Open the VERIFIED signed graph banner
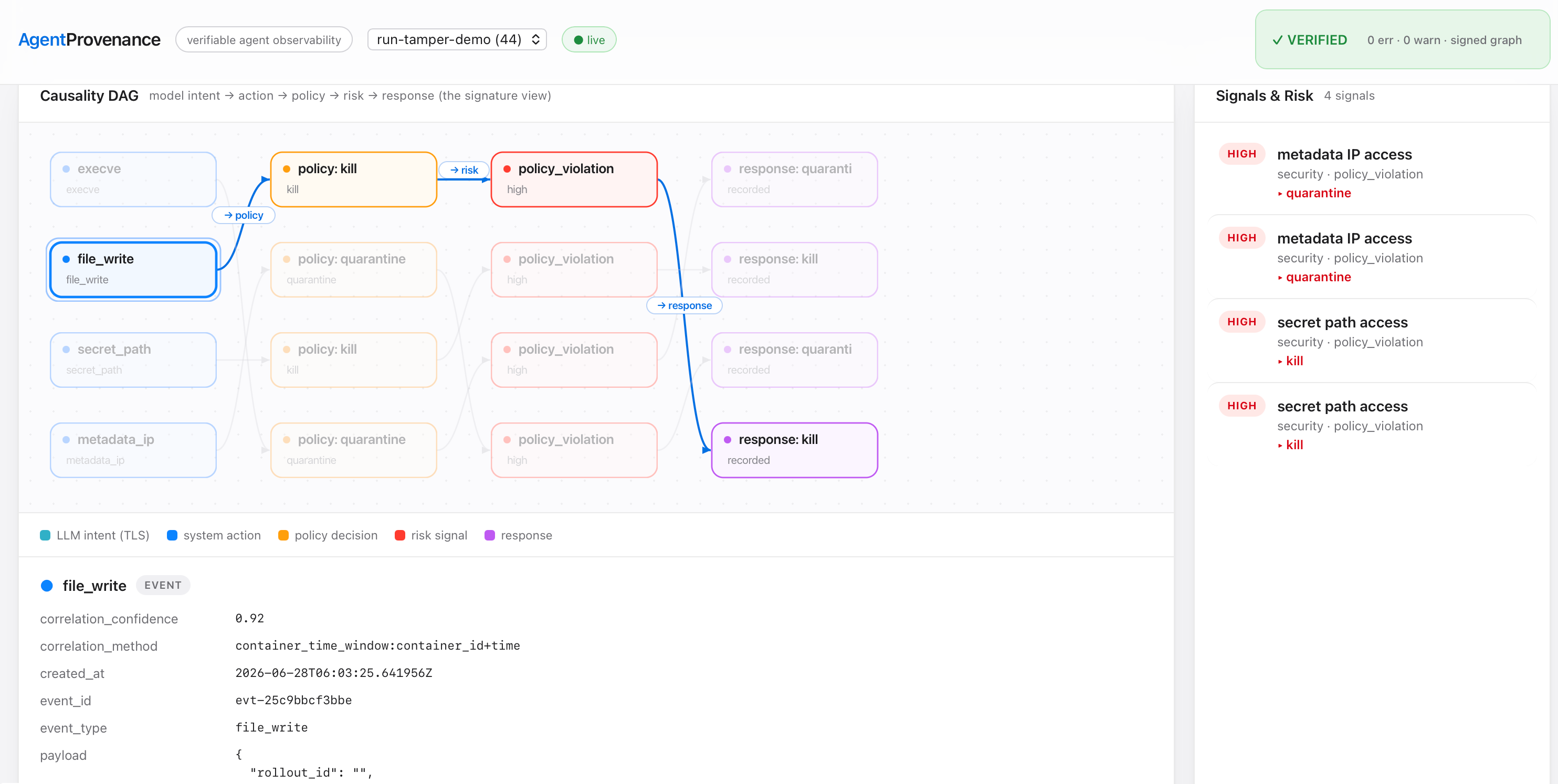The height and width of the screenshot is (784, 1558). point(1402,40)
